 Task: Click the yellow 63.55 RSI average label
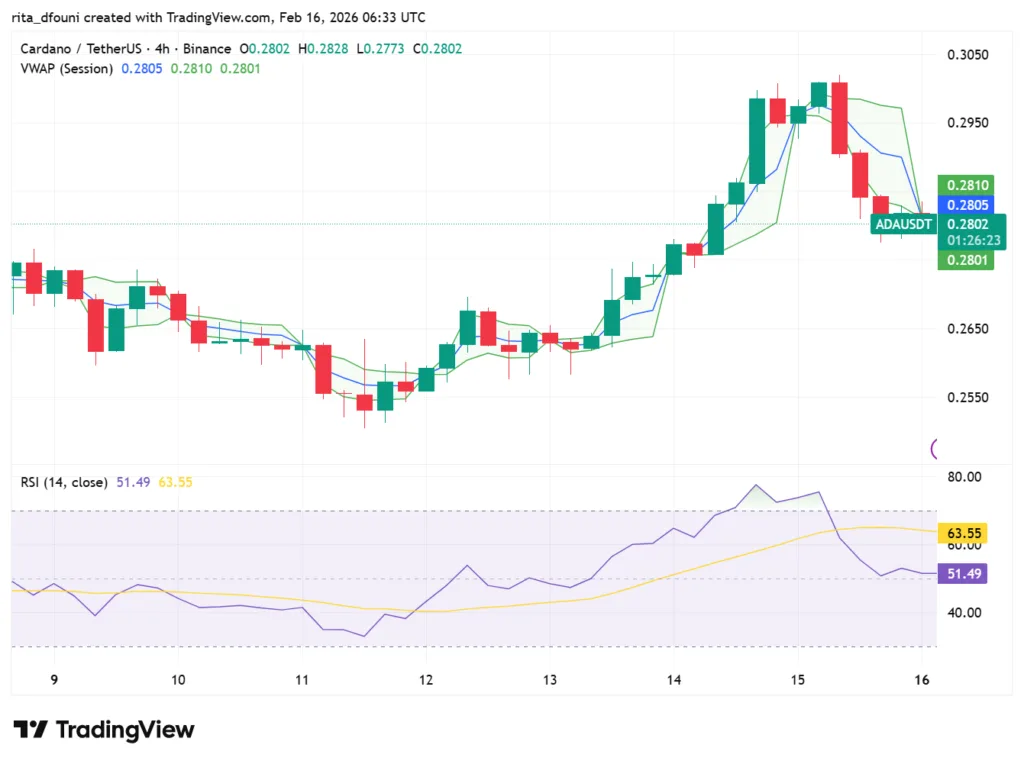(963, 533)
